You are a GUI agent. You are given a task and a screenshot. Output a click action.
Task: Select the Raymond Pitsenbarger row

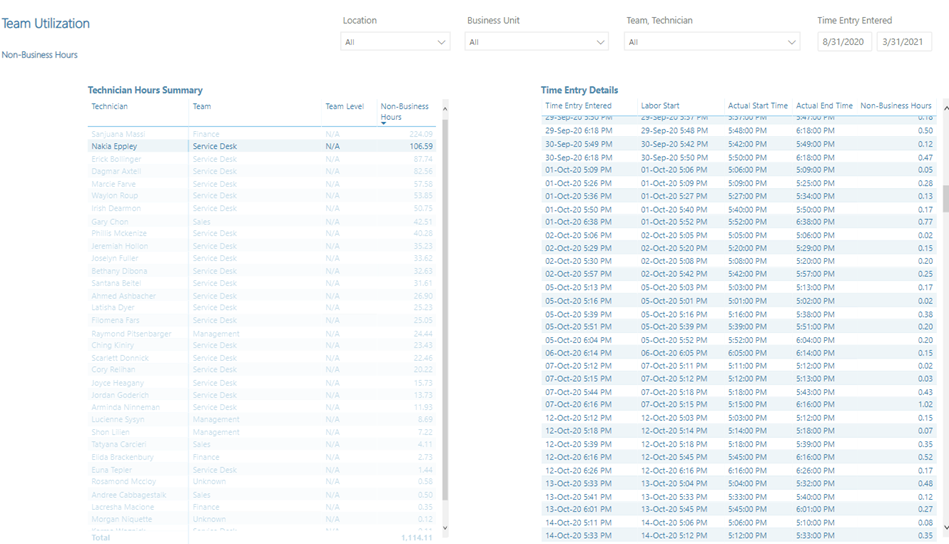[131, 333]
